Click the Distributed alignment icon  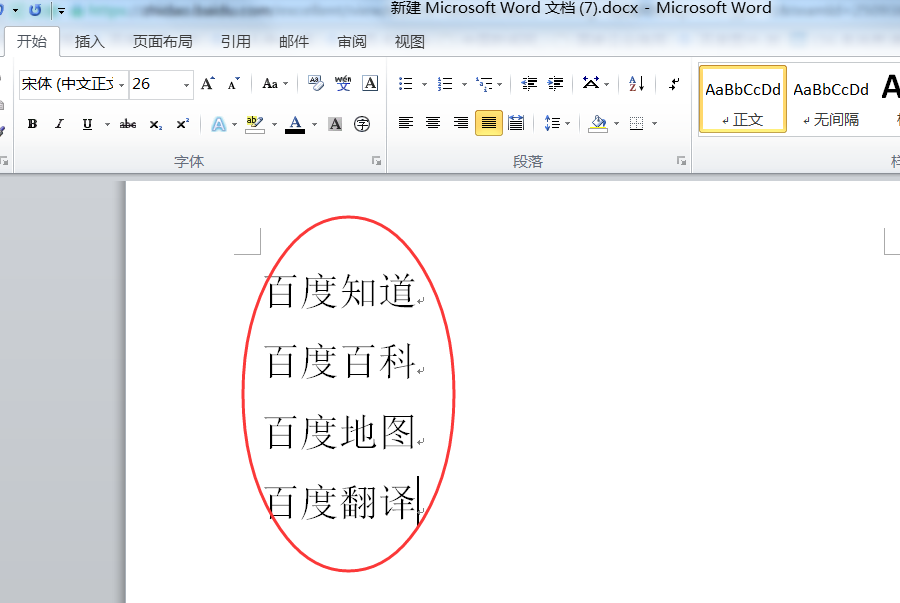coord(516,123)
